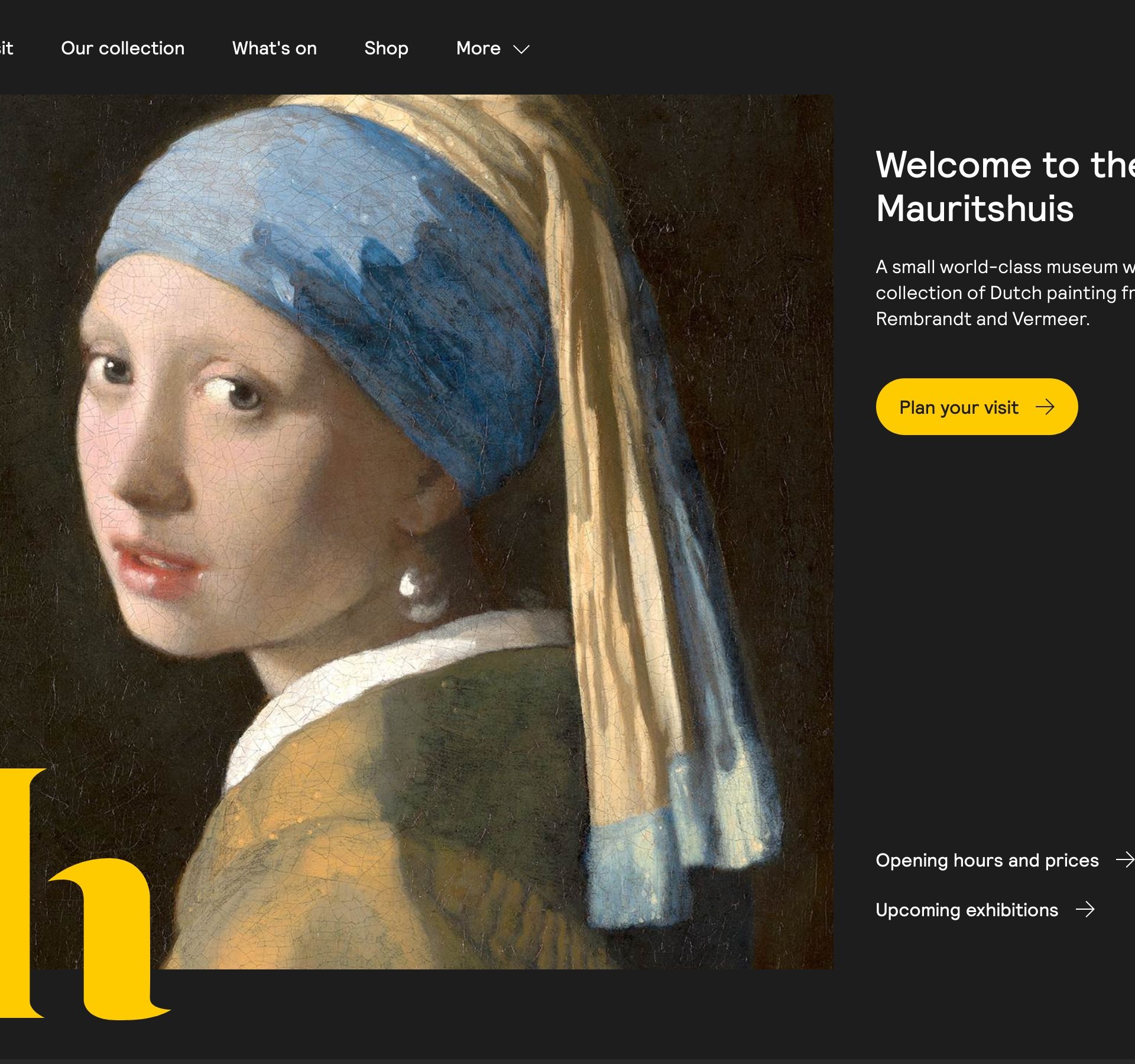Click the arrow icon after Opening hours and prices
This screenshot has height=1064, width=1135.
pyautogui.click(x=1125, y=859)
